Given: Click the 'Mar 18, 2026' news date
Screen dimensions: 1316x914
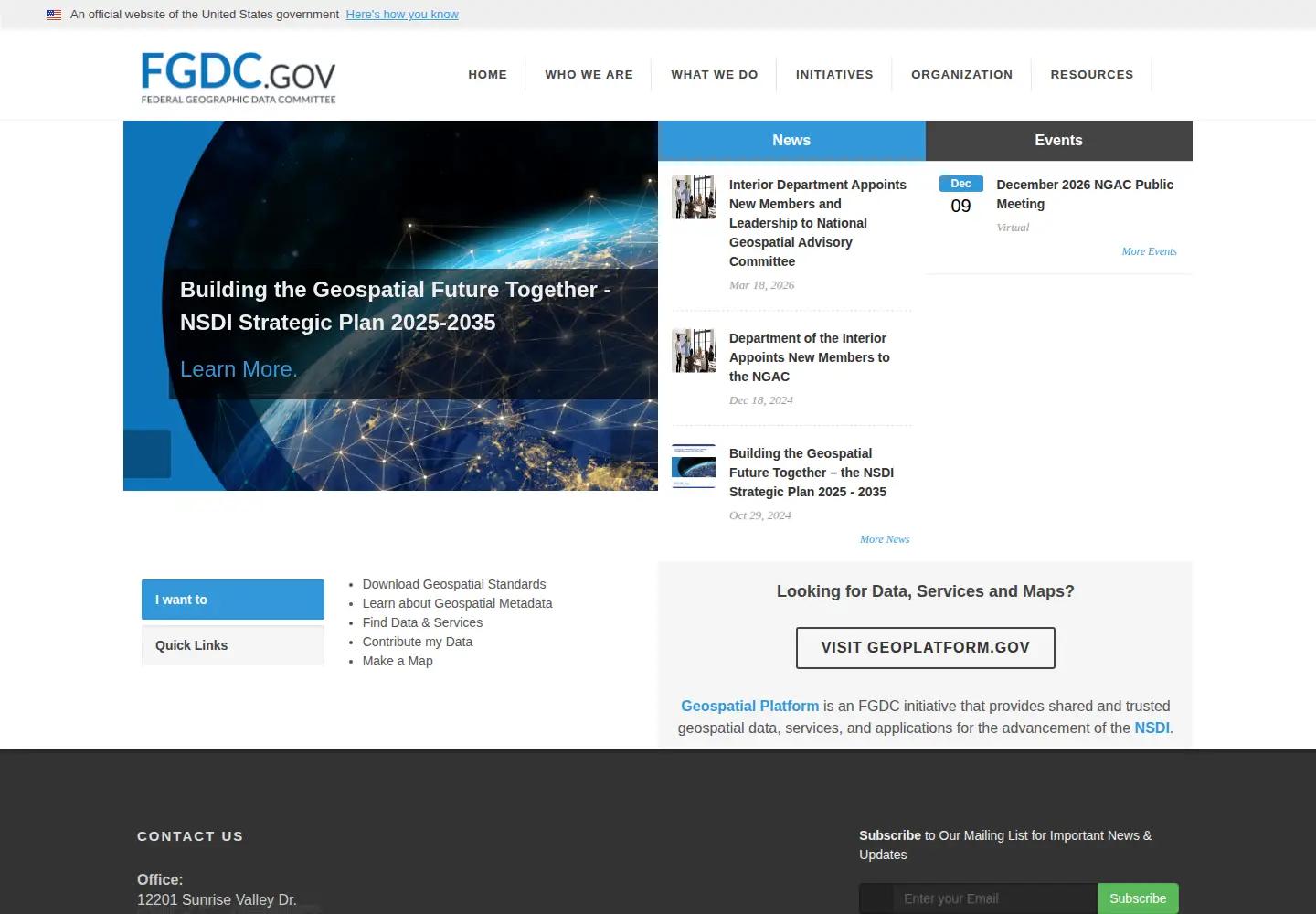Looking at the screenshot, I should tap(762, 285).
